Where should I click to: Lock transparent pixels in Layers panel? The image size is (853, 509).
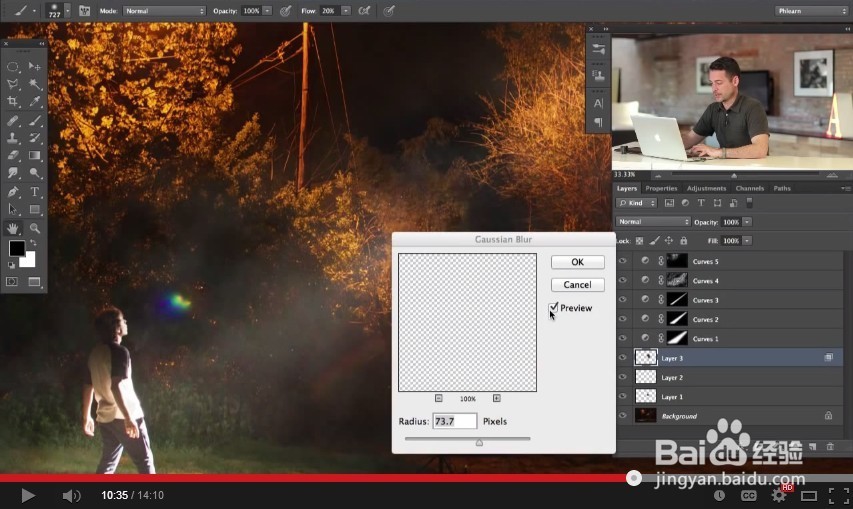click(x=640, y=240)
